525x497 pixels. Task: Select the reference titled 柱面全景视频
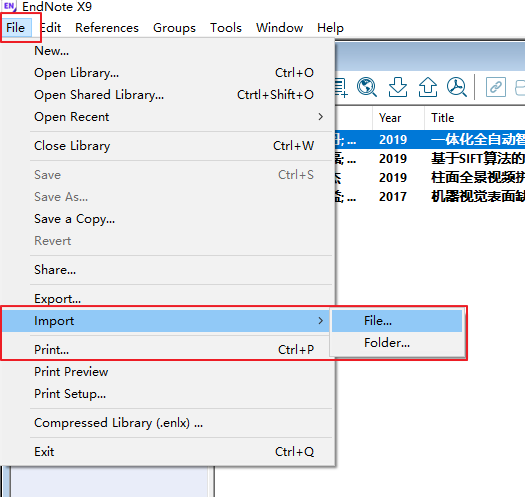click(x=430, y=178)
